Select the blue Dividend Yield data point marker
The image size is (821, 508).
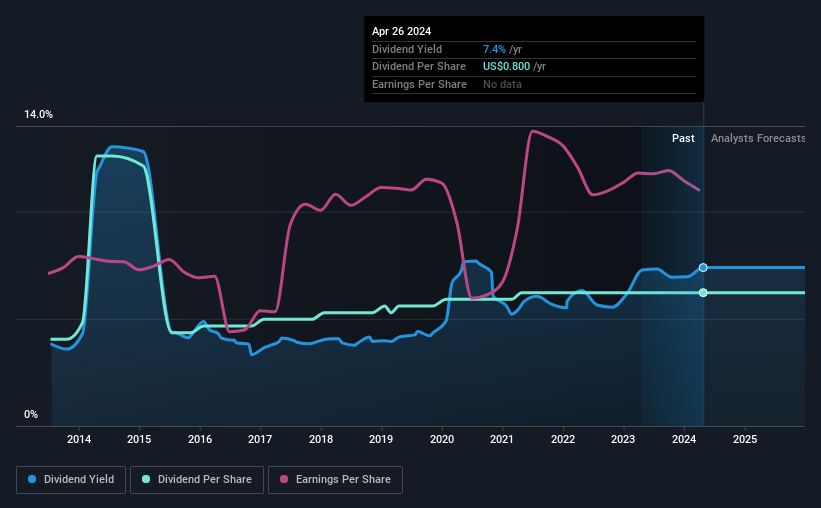click(x=703, y=268)
